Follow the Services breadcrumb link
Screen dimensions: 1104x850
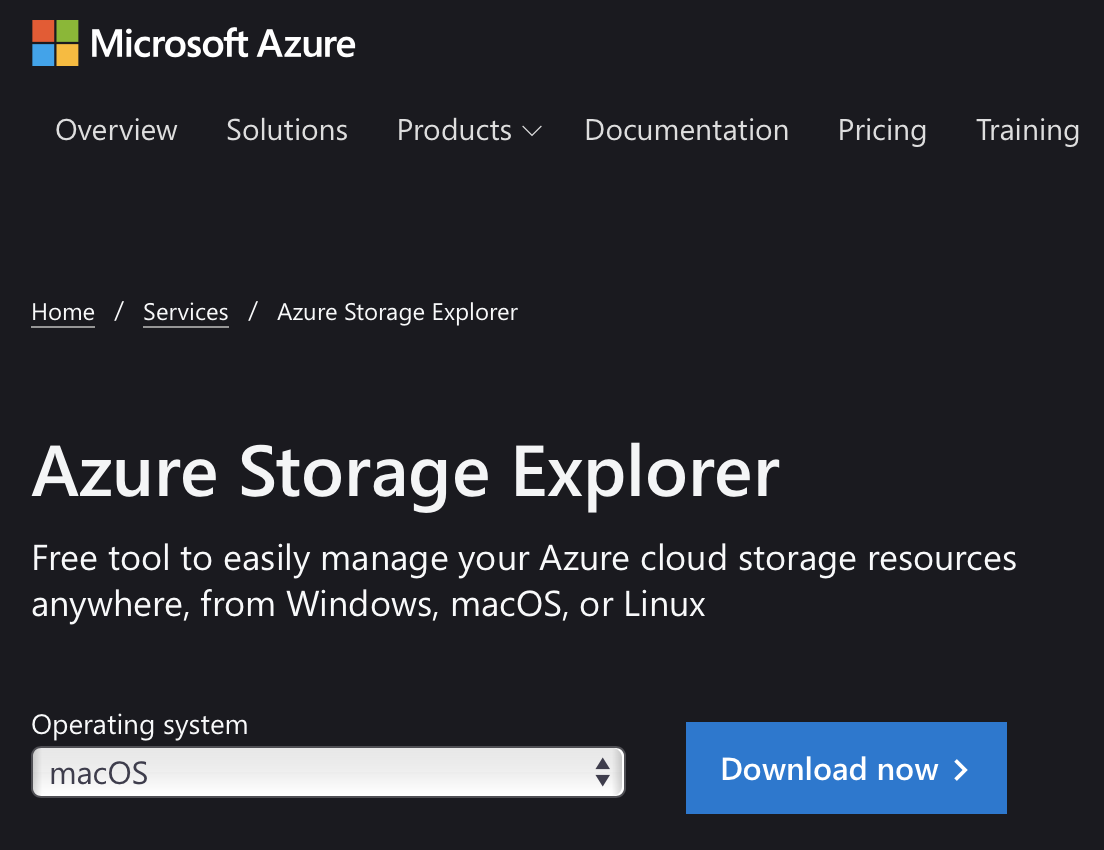pos(186,312)
